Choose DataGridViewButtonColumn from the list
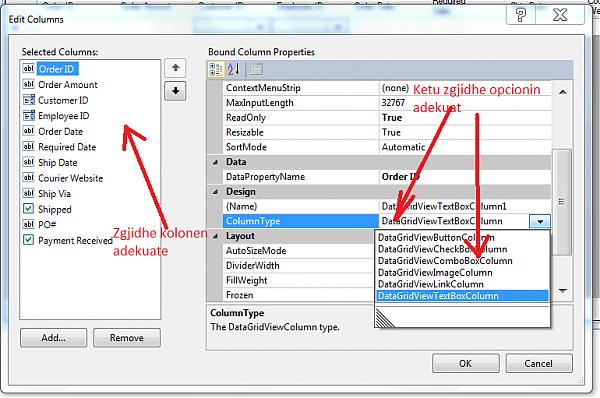 click(x=462, y=237)
